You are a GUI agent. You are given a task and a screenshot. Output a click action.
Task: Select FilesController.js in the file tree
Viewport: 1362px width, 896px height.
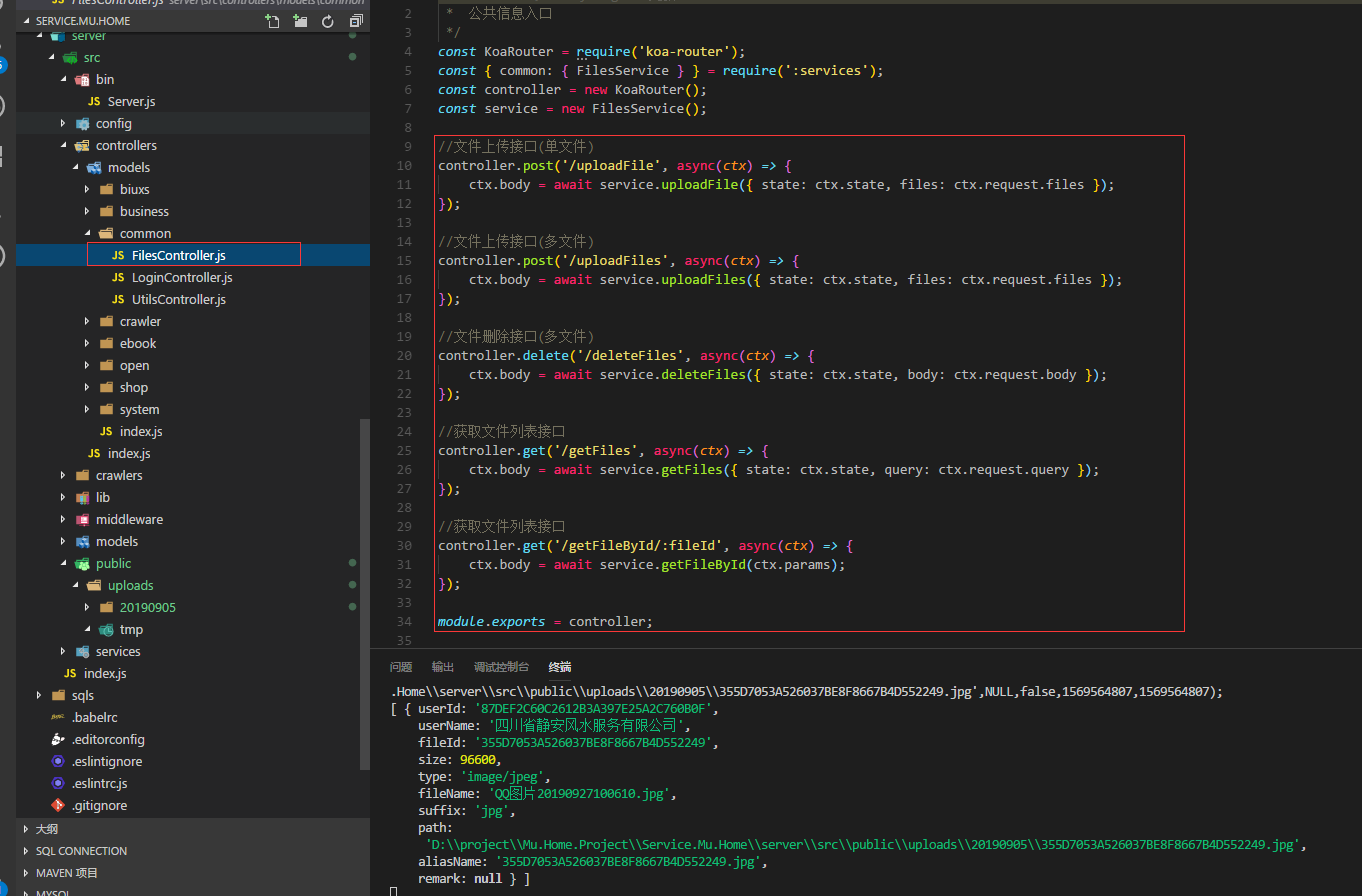(194, 254)
